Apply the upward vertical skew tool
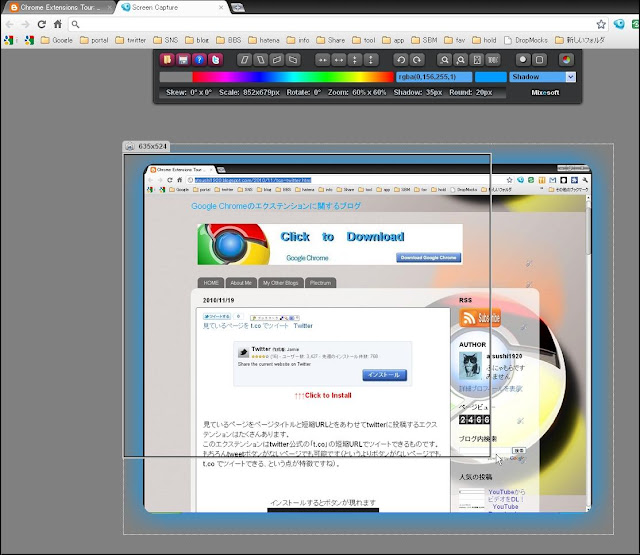Viewport: 640px width, 555px height. point(277,60)
